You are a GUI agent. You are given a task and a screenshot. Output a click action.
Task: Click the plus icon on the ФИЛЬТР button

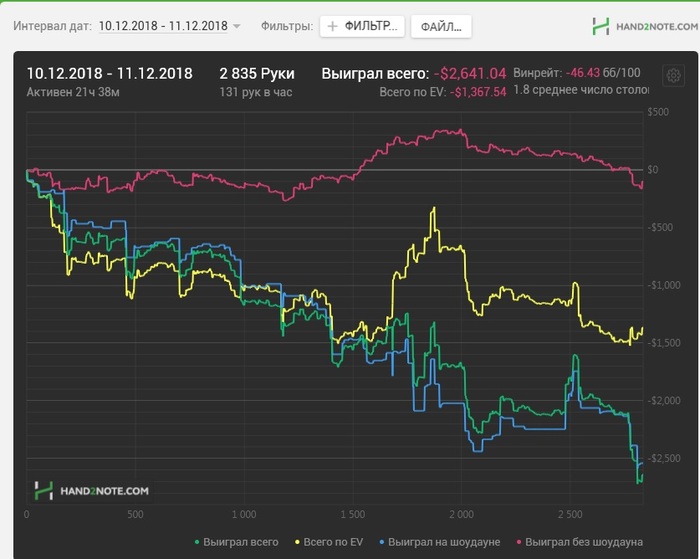point(333,26)
